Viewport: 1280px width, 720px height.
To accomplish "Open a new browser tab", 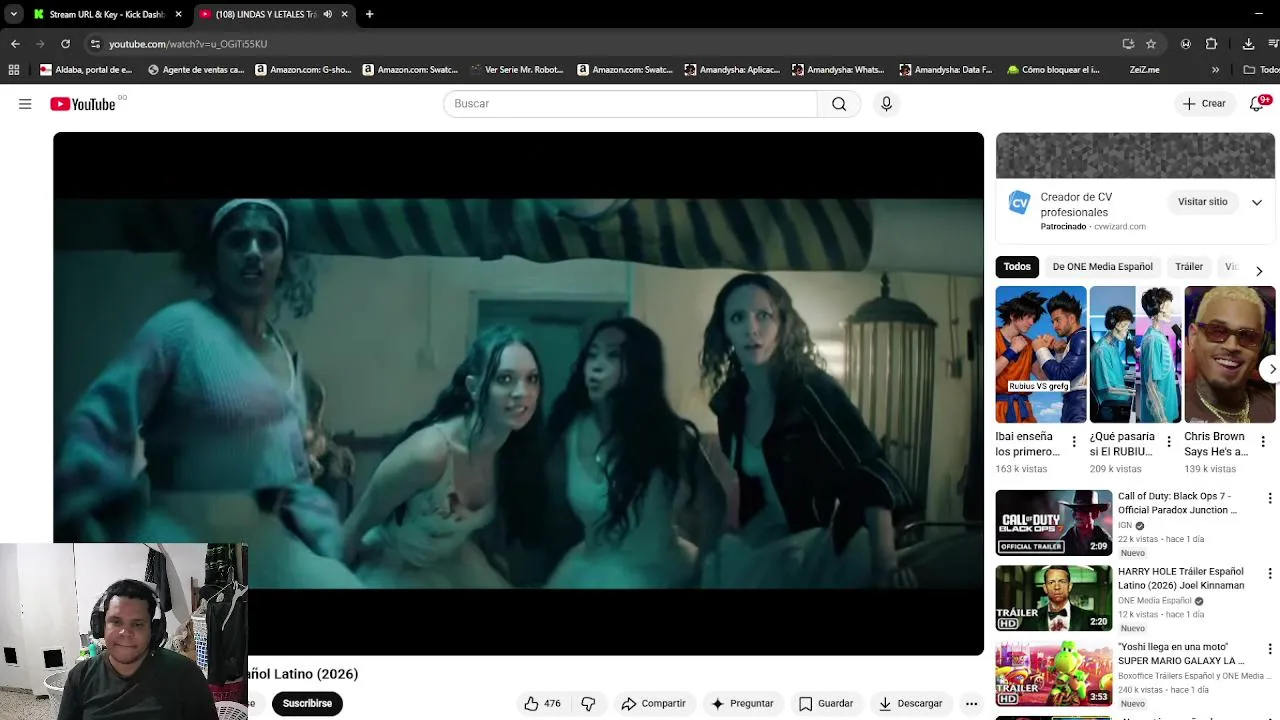I will coord(369,14).
